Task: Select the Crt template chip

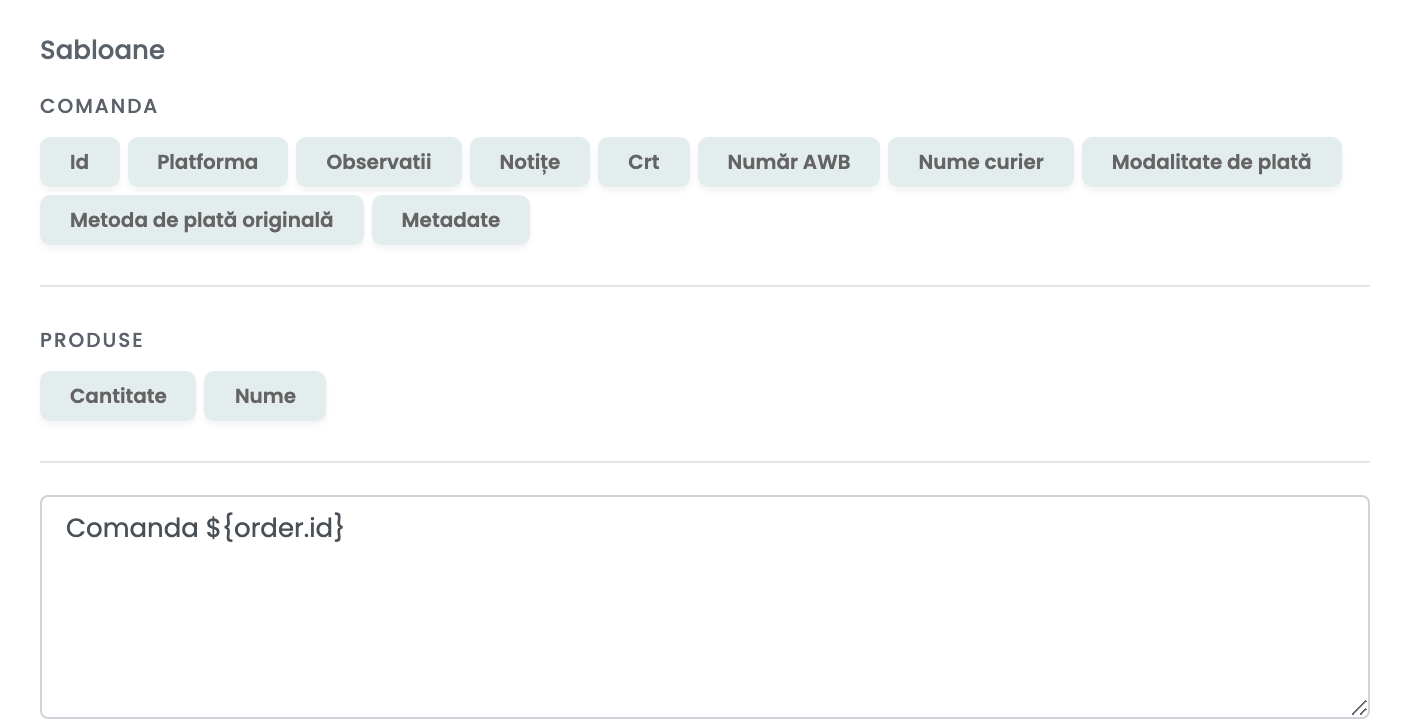Action: click(644, 162)
